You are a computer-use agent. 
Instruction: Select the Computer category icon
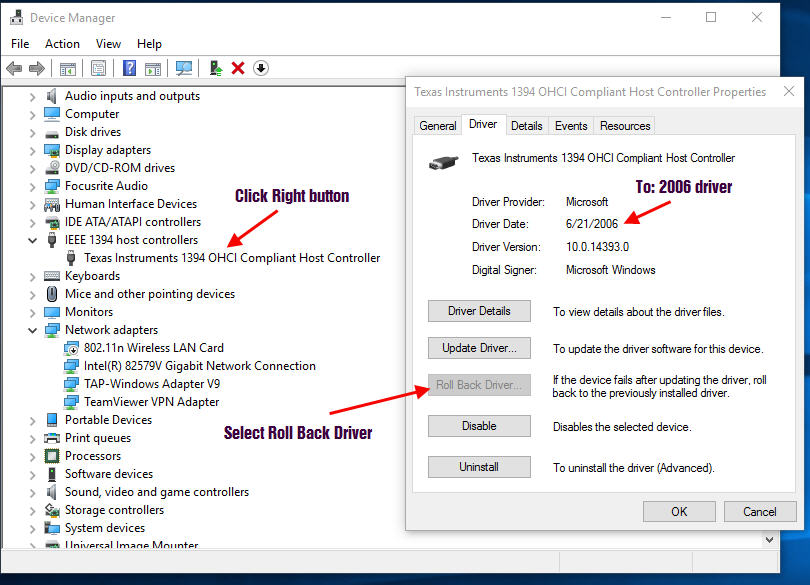(52, 114)
